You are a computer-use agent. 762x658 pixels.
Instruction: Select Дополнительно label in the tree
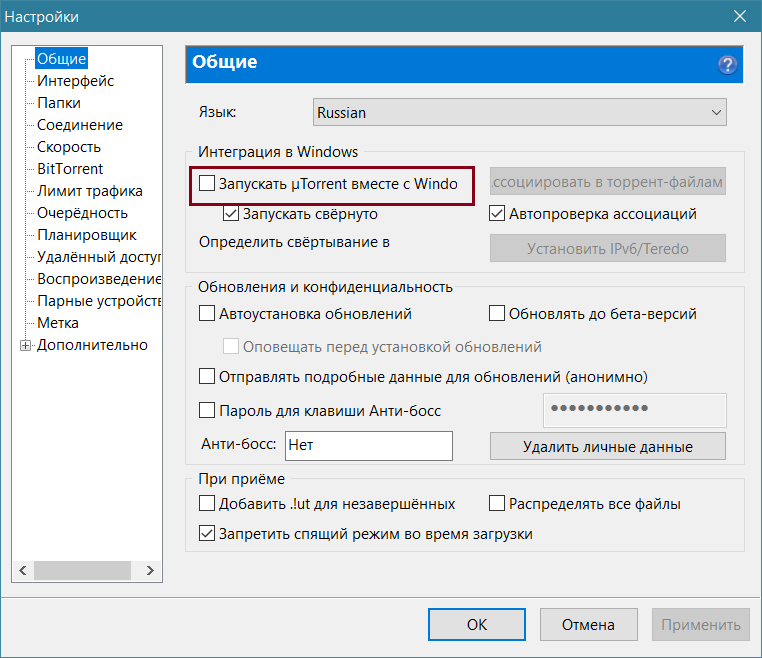tap(92, 345)
